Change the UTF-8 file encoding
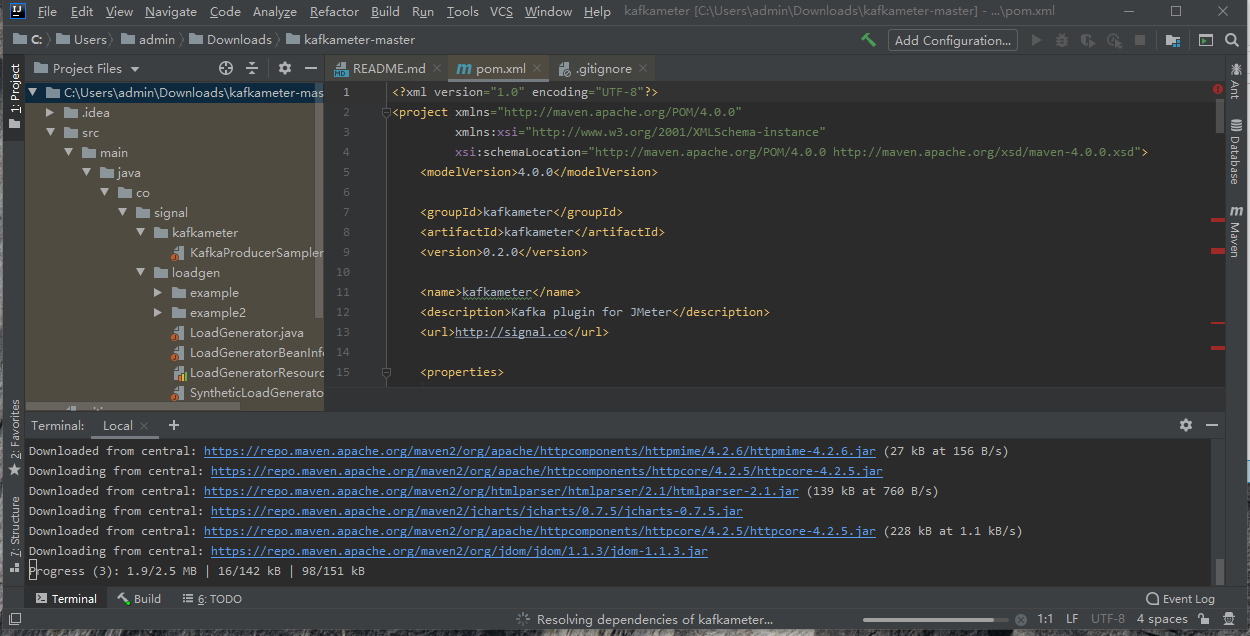This screenshot has width=1250, height=636. 1108,619
